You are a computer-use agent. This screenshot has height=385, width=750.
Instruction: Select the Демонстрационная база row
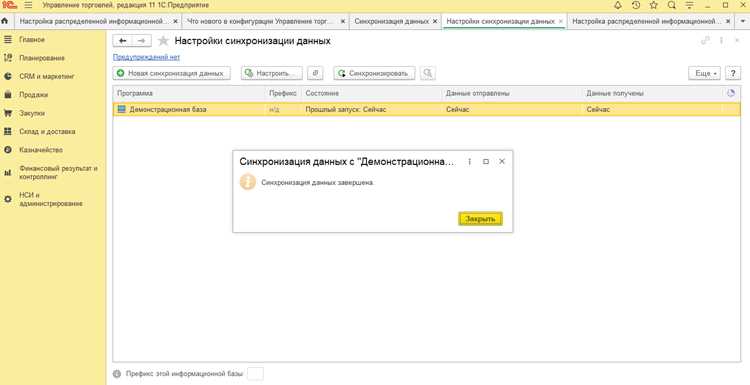pyautogui.click(x=427, y=110)
